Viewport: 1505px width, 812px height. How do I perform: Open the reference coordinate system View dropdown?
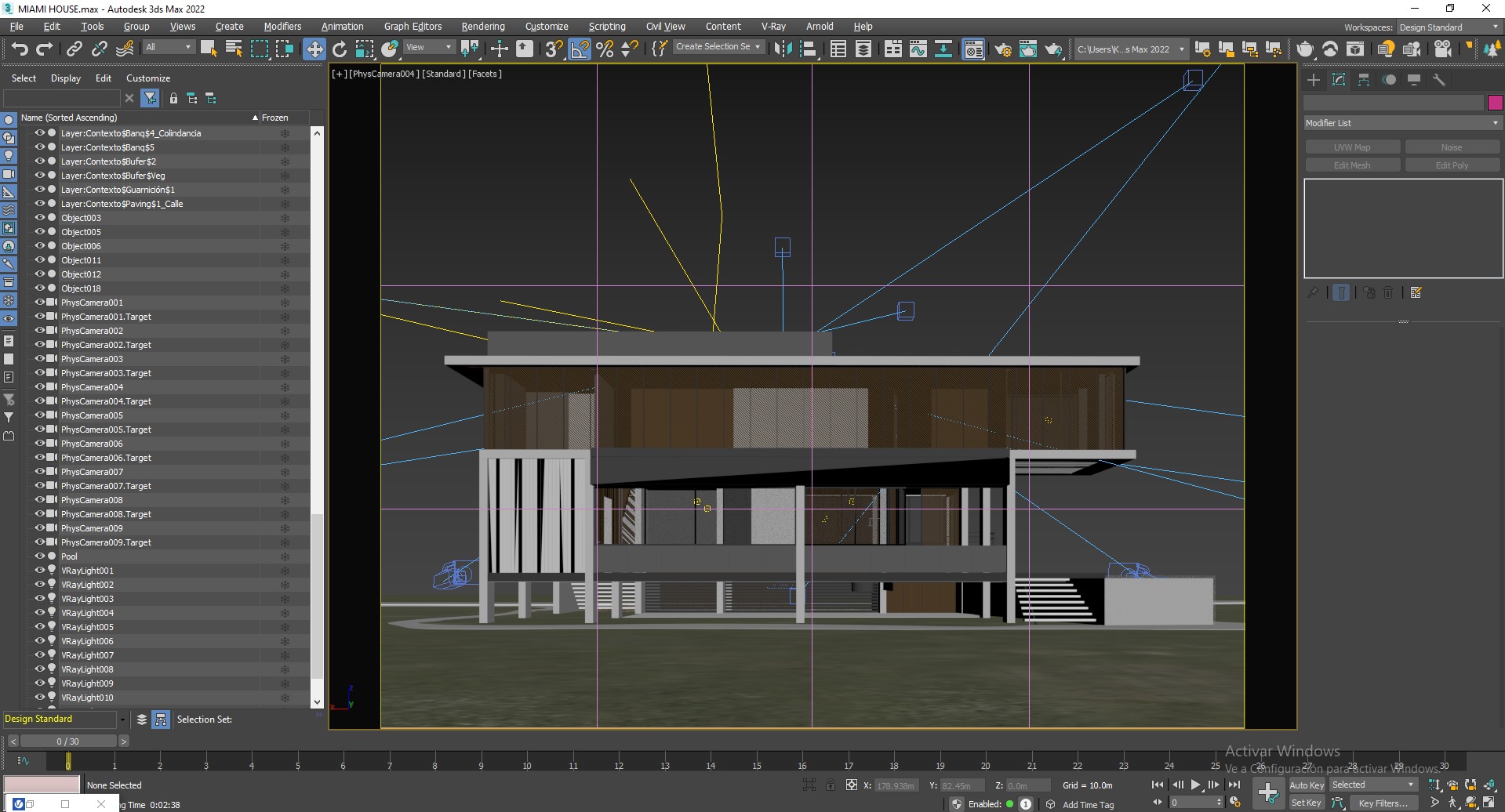[428, 47]
